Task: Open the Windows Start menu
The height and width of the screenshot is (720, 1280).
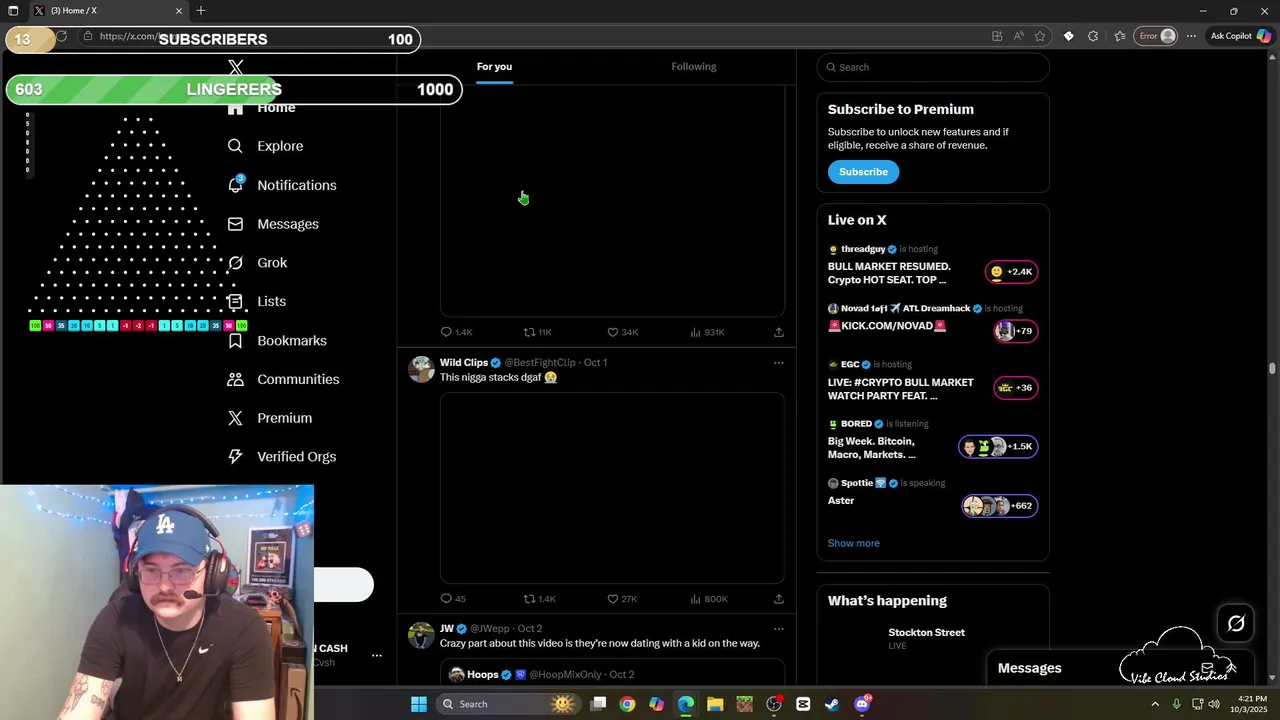Action: pyautogui.click(x=419, y=704)
